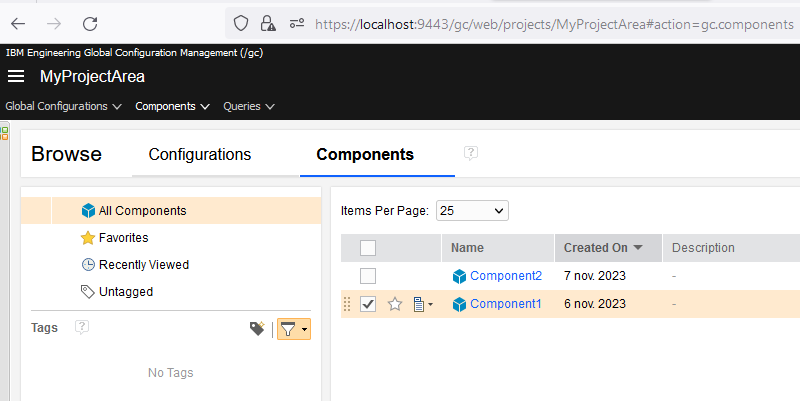Open the Component1 row actions menu

point(422,304)
